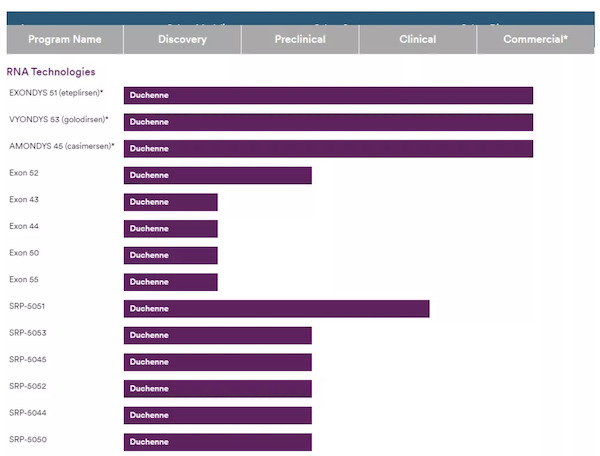Click the SRP-5052 Duchenne progress bar
The image size is (600, 456).
pos(218,389)
